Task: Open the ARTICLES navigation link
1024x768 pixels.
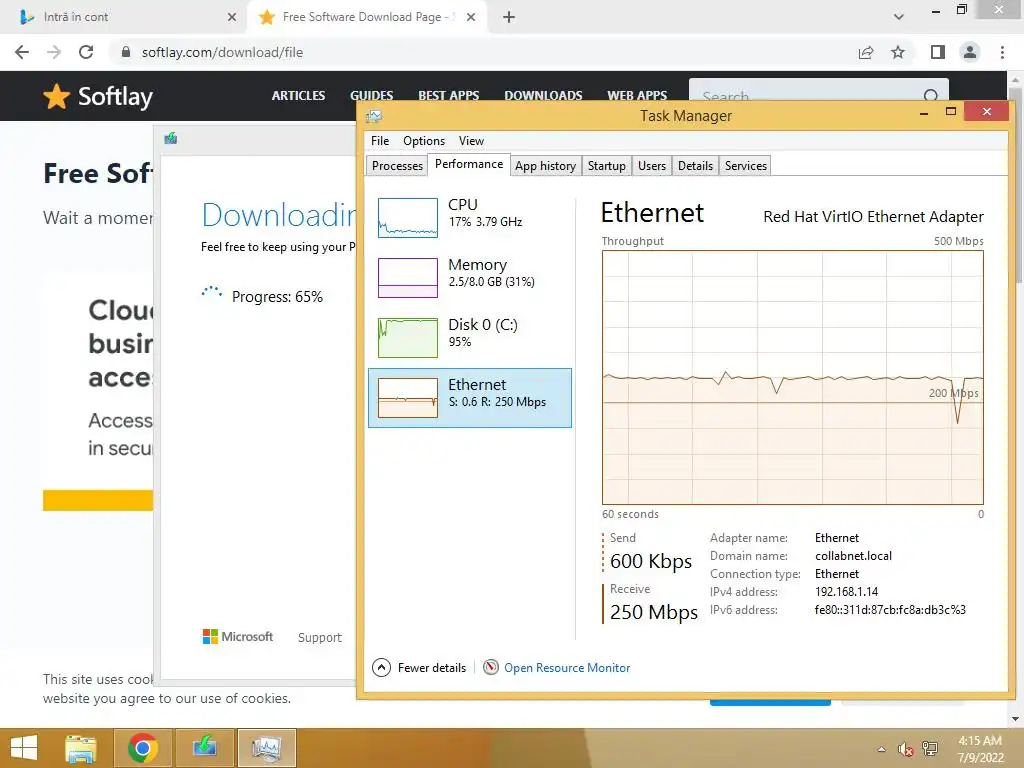Action: pyautogui.click(x=298, y=95)
